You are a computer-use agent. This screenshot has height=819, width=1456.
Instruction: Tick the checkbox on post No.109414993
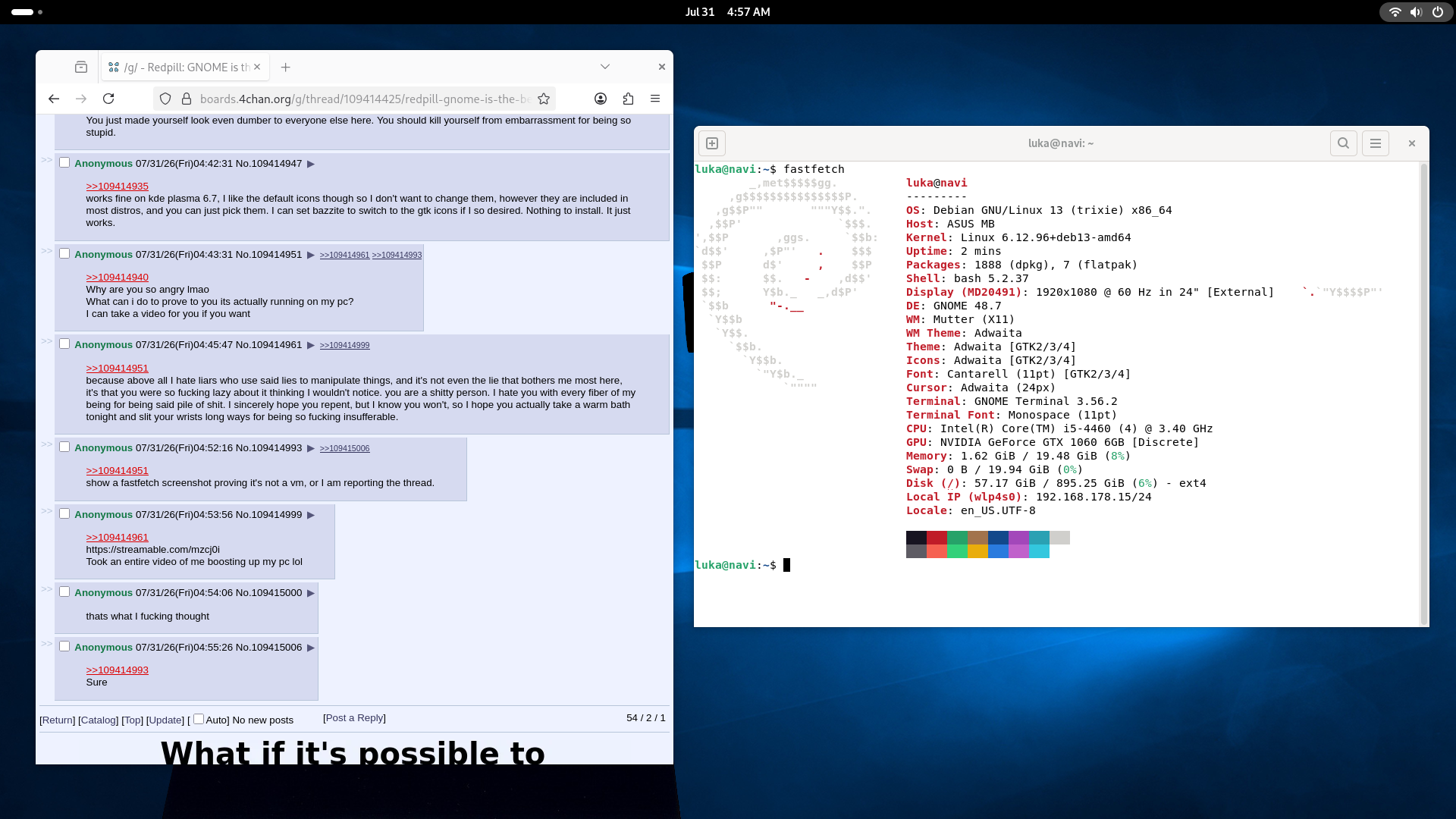point(64,447)
